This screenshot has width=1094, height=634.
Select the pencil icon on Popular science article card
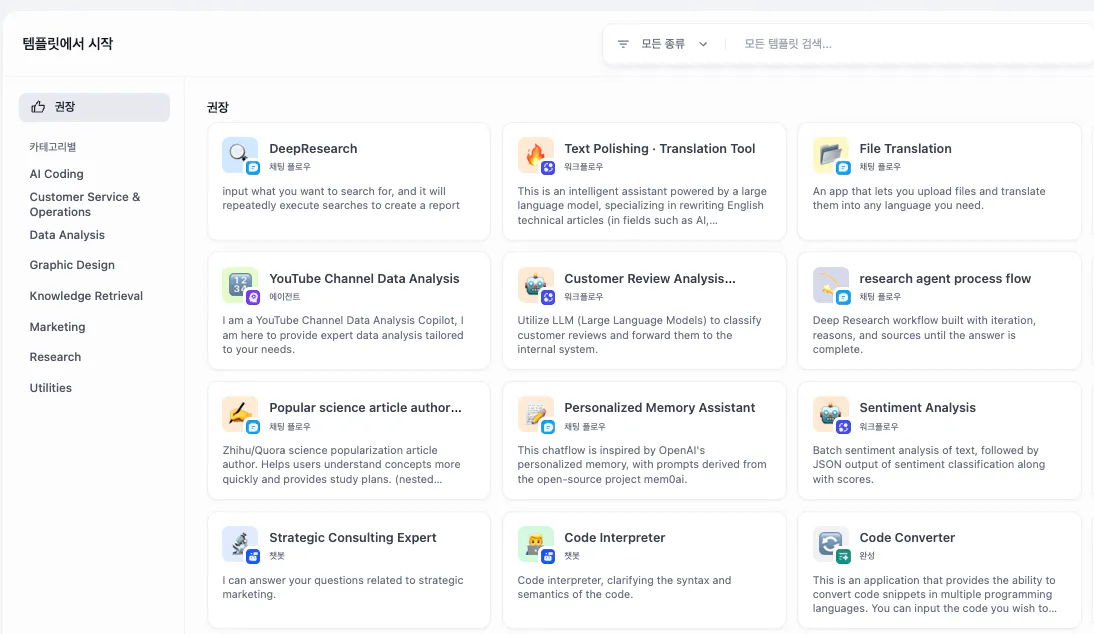(240, 415)
